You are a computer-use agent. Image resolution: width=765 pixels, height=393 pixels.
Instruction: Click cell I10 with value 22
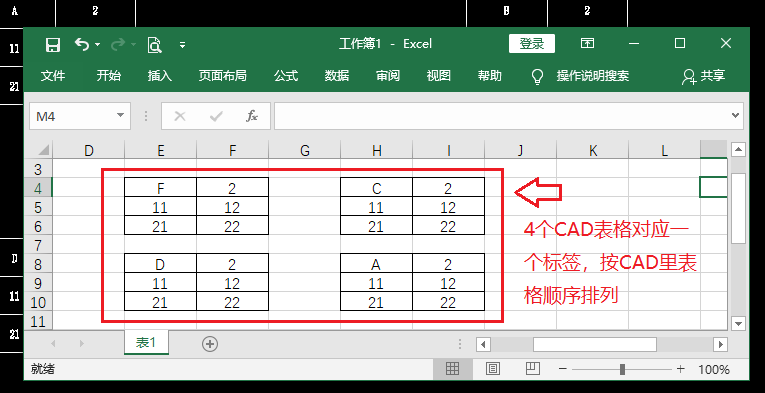[448, 302]
